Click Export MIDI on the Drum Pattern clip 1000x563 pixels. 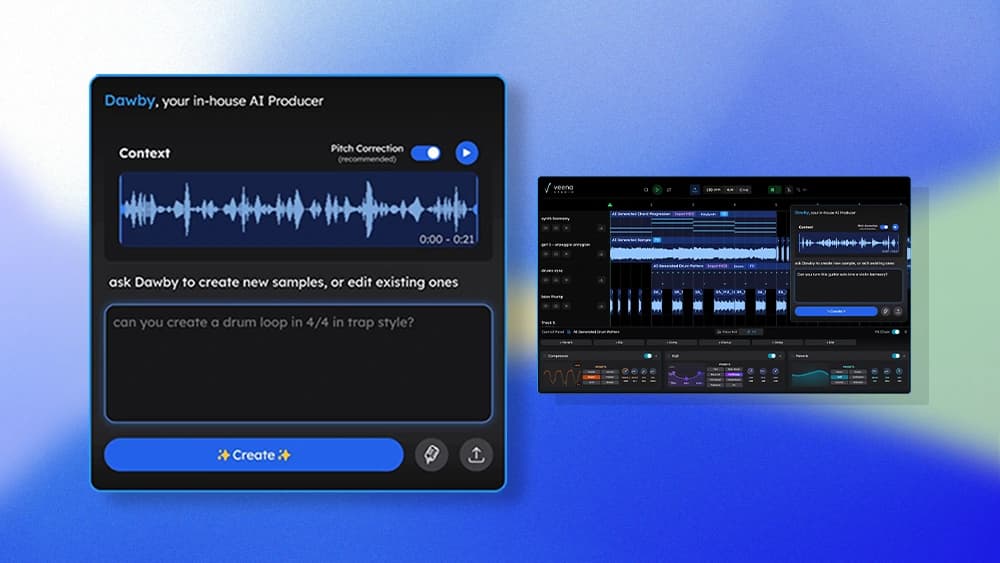coord(717,266)
